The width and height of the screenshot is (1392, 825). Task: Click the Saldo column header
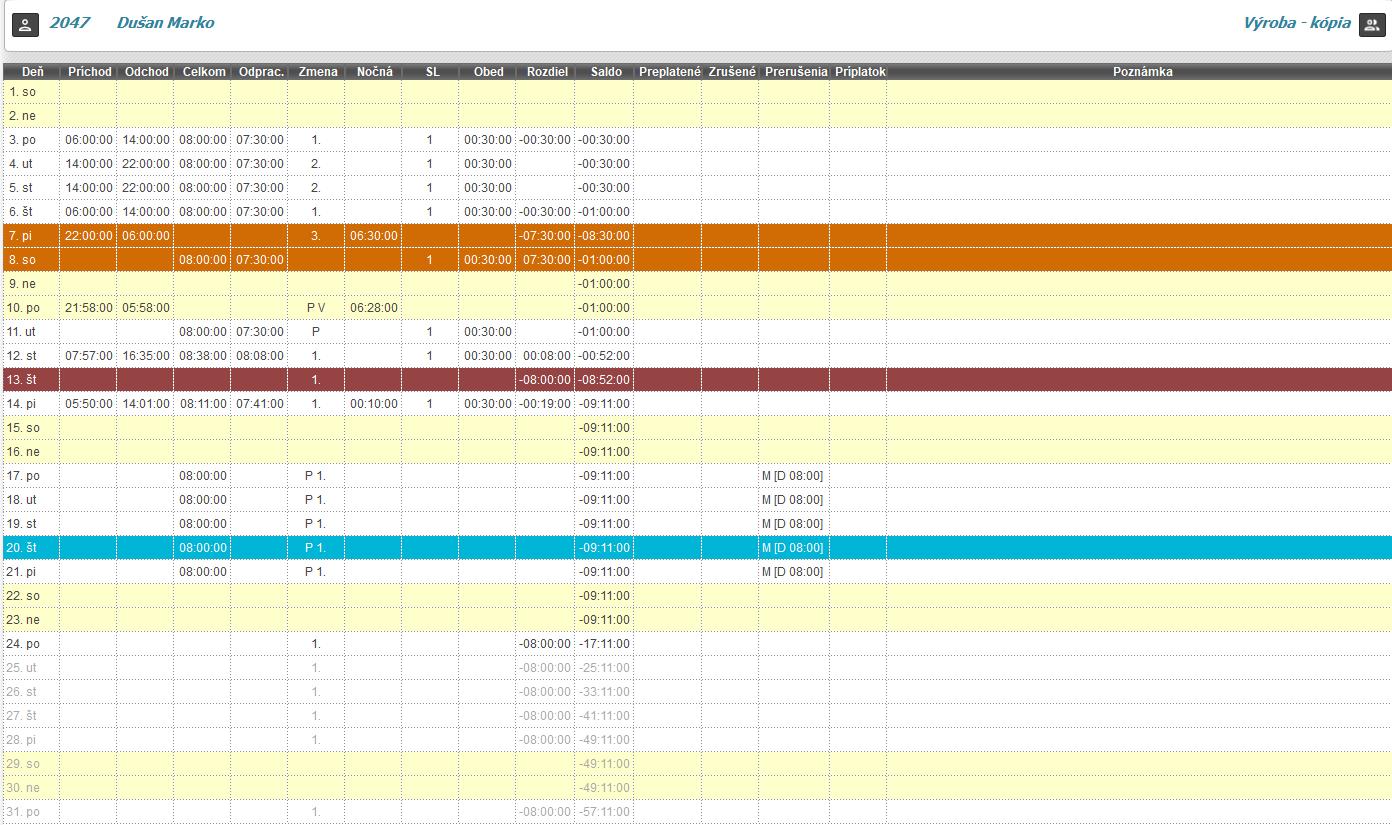pos(605,72)
